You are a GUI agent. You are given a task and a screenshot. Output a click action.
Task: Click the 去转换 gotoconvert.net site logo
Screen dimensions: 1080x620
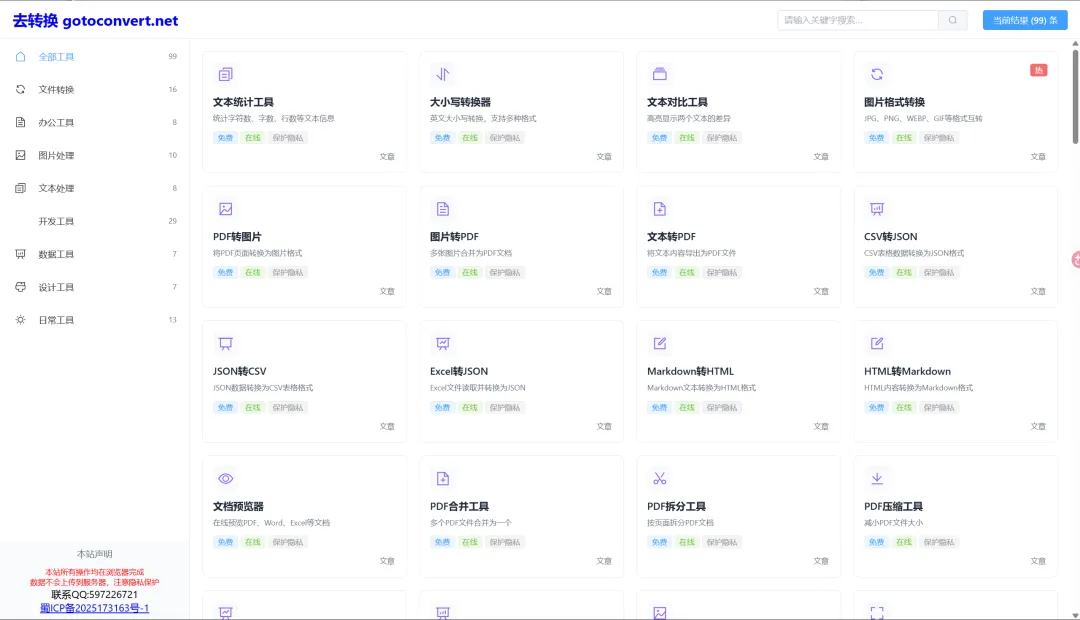[96, 21]
